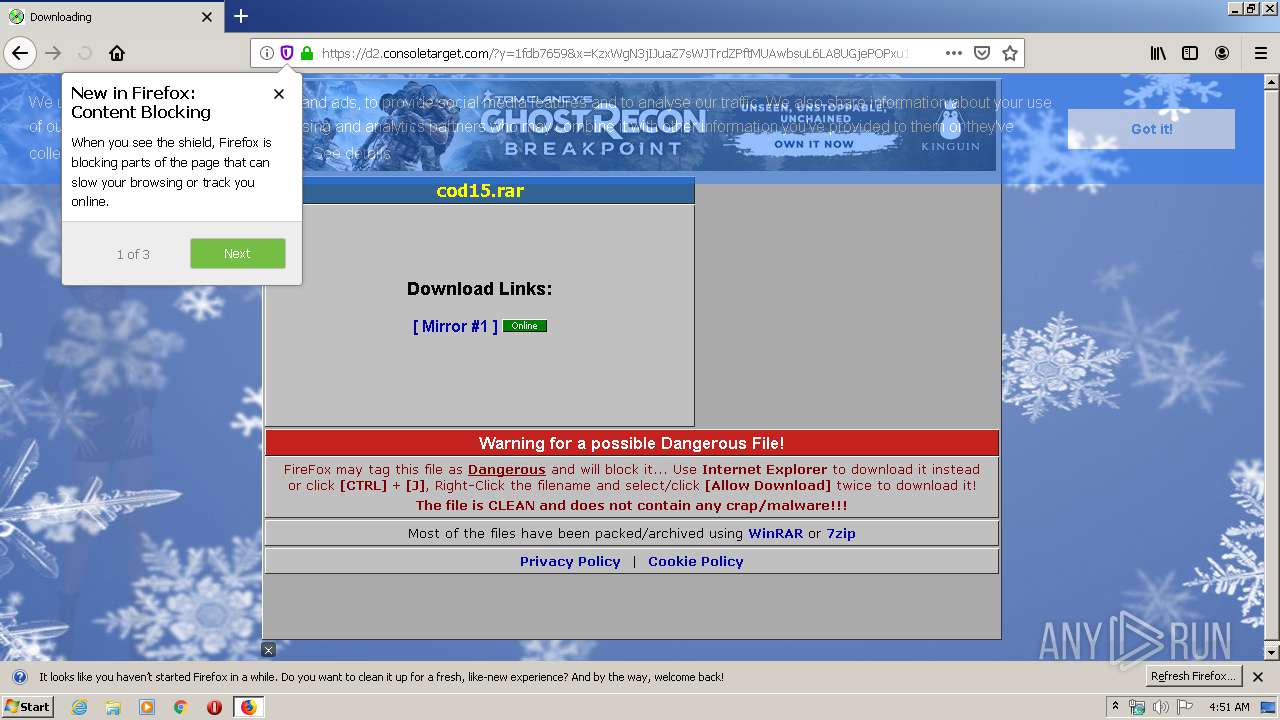
Task: Close the Content Blocking tooltip
Action: (279, 94)
